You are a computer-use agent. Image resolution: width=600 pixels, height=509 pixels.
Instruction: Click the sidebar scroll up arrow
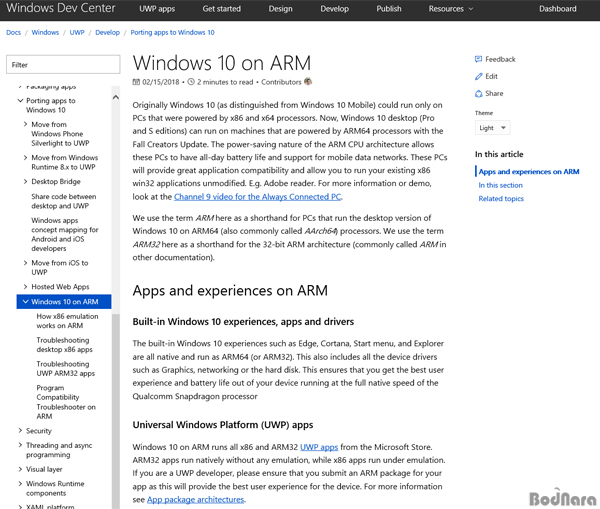[x=116, y=97]
